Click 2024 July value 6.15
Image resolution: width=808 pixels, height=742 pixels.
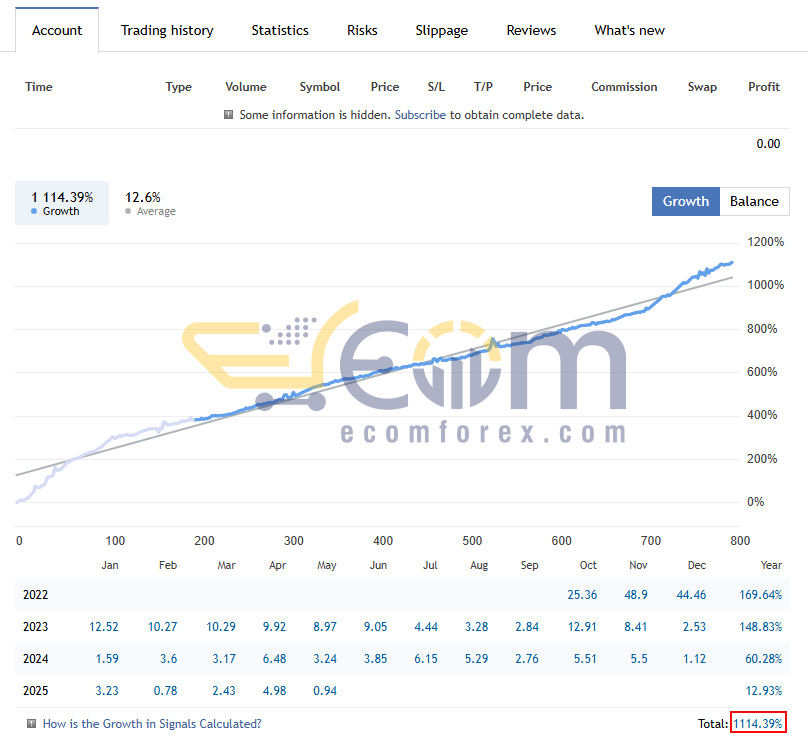click(x=426, y=659)
